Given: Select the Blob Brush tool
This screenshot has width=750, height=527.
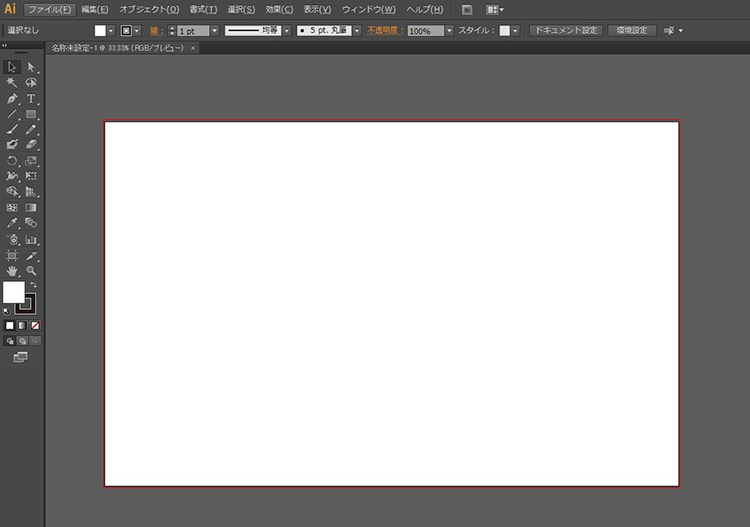Looking at the screenshot, I should (x=12, y=144).
